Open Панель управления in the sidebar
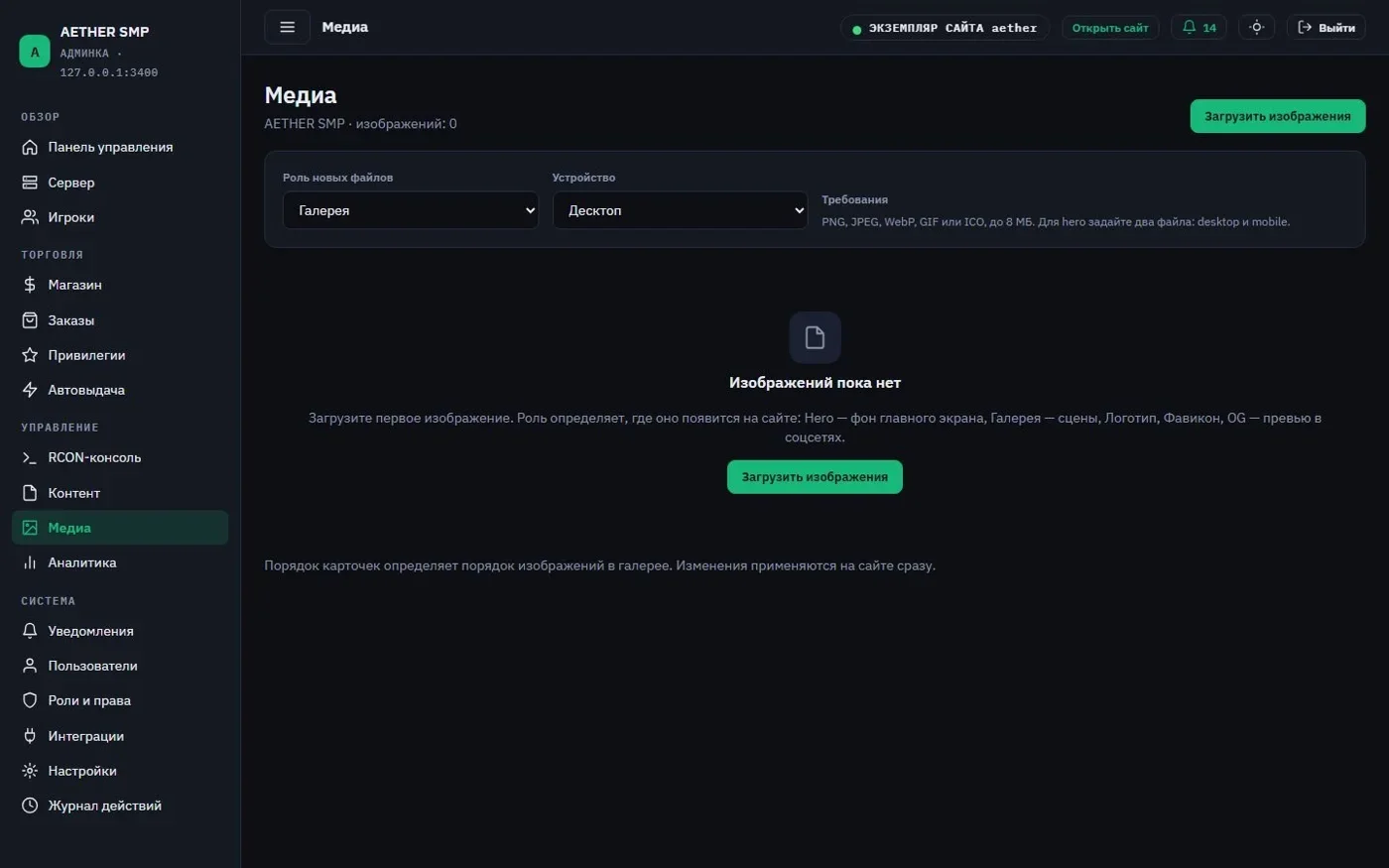Image resolution: width=1389 pixels, height=868 pixels. pyautogui.click(x=120, y=147)
